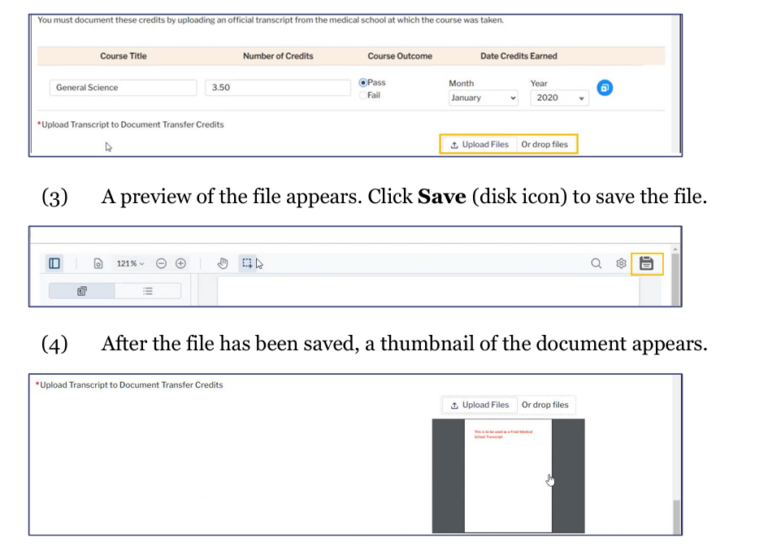Click the blue round icon beside Year
Image resolution: width=768 pixels, height=560 pixels.
tap(605, 88)
